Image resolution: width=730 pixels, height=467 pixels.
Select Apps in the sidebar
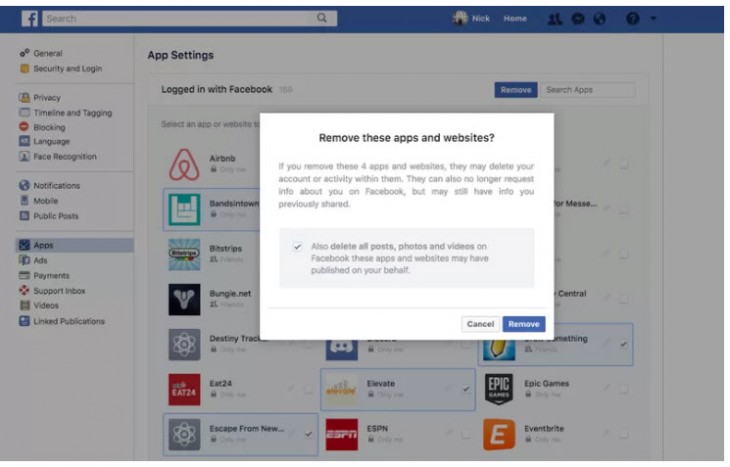click(74, 245)
